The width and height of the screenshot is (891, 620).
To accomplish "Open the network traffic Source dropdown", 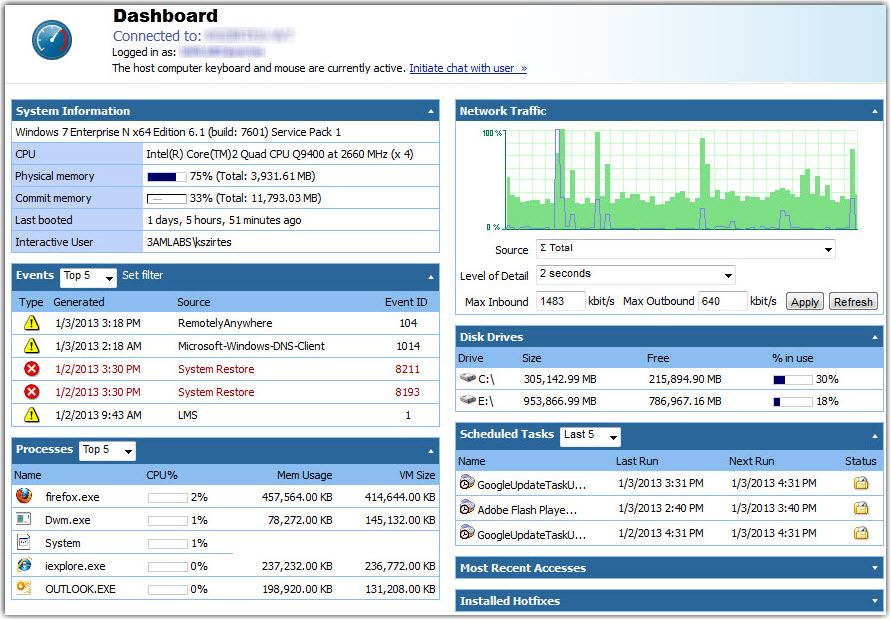I will pyautogui.click(x=828, y=249).
